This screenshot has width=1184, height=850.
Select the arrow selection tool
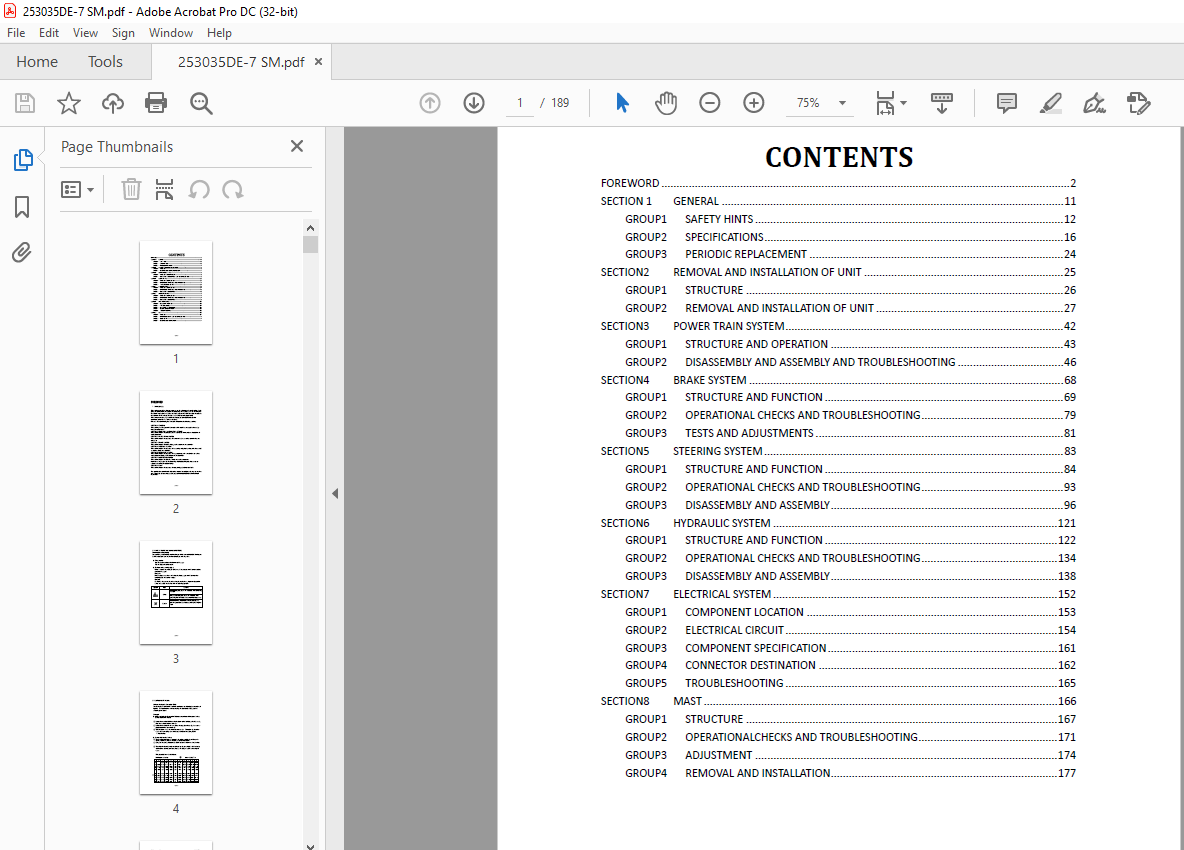point(622,103)
